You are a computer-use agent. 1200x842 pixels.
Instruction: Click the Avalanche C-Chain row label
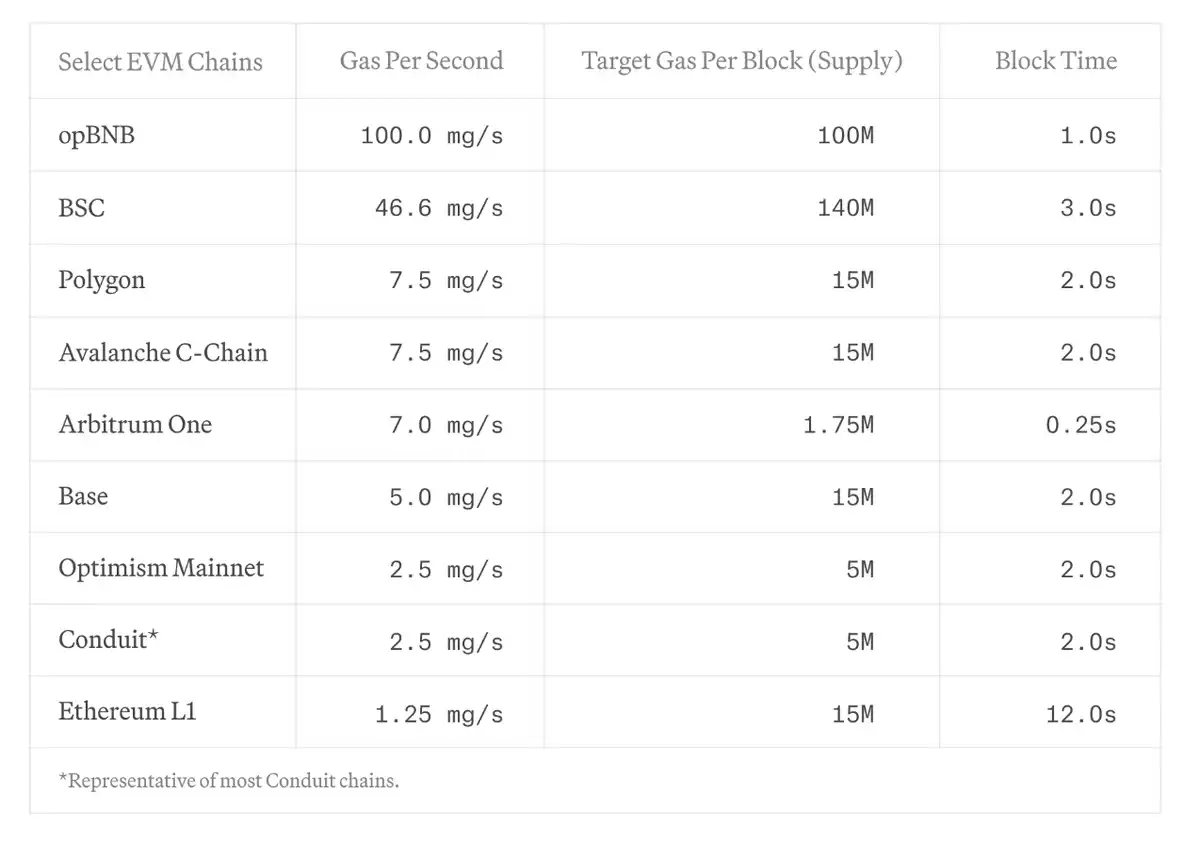tap(163, 352)
